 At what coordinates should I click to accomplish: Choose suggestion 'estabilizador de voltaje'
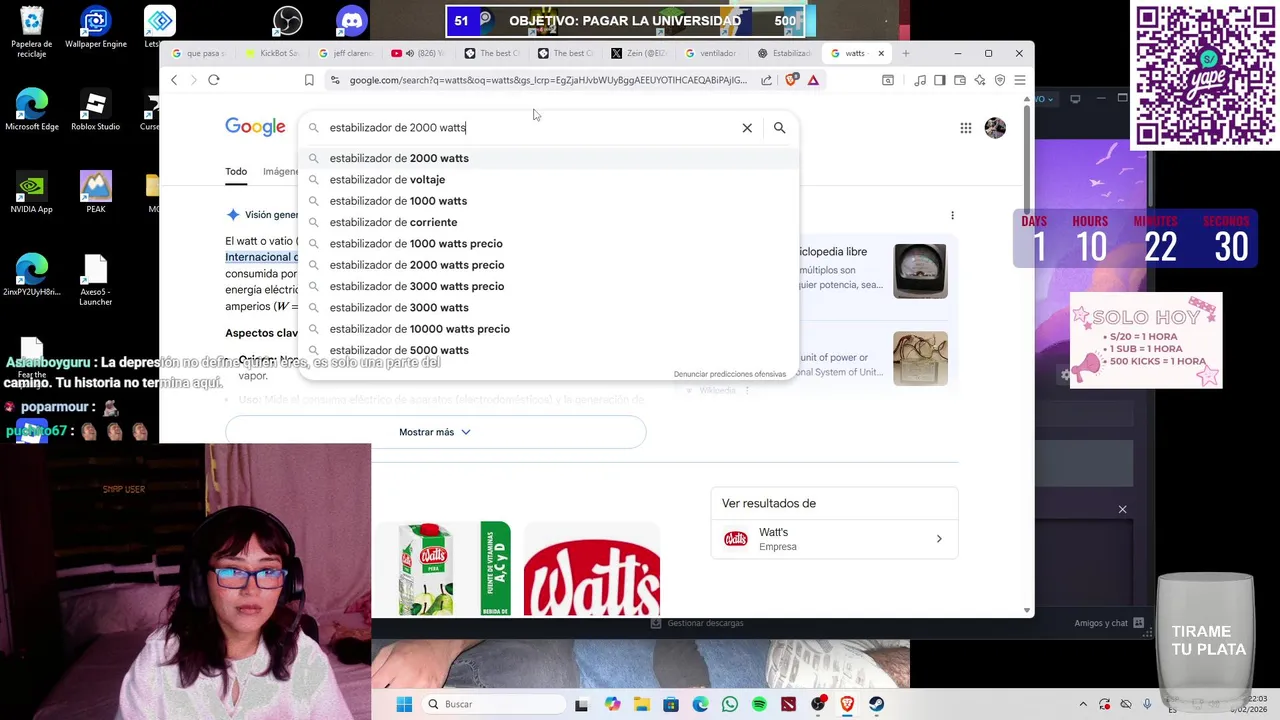(x=548, y=180)
